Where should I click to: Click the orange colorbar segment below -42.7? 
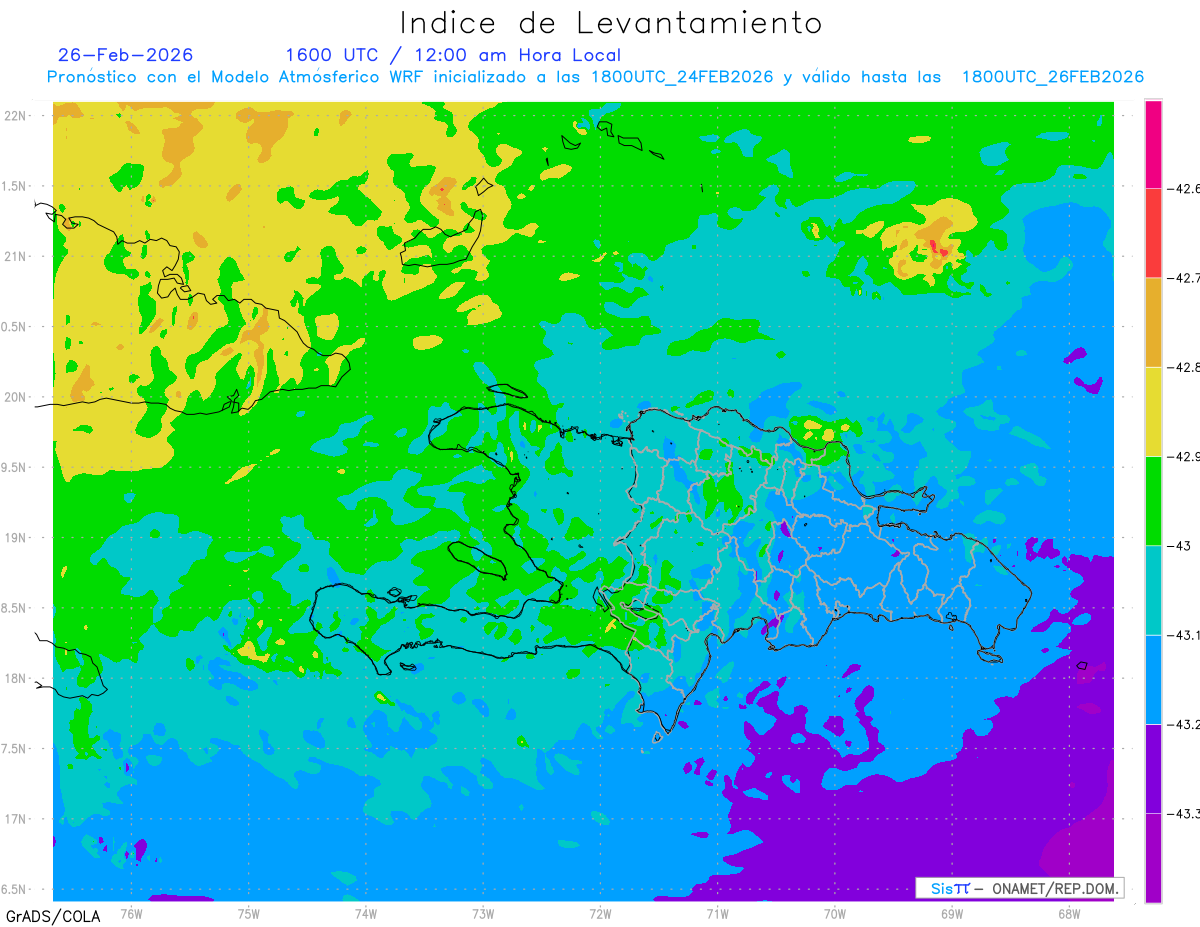tap(1153, 322)
